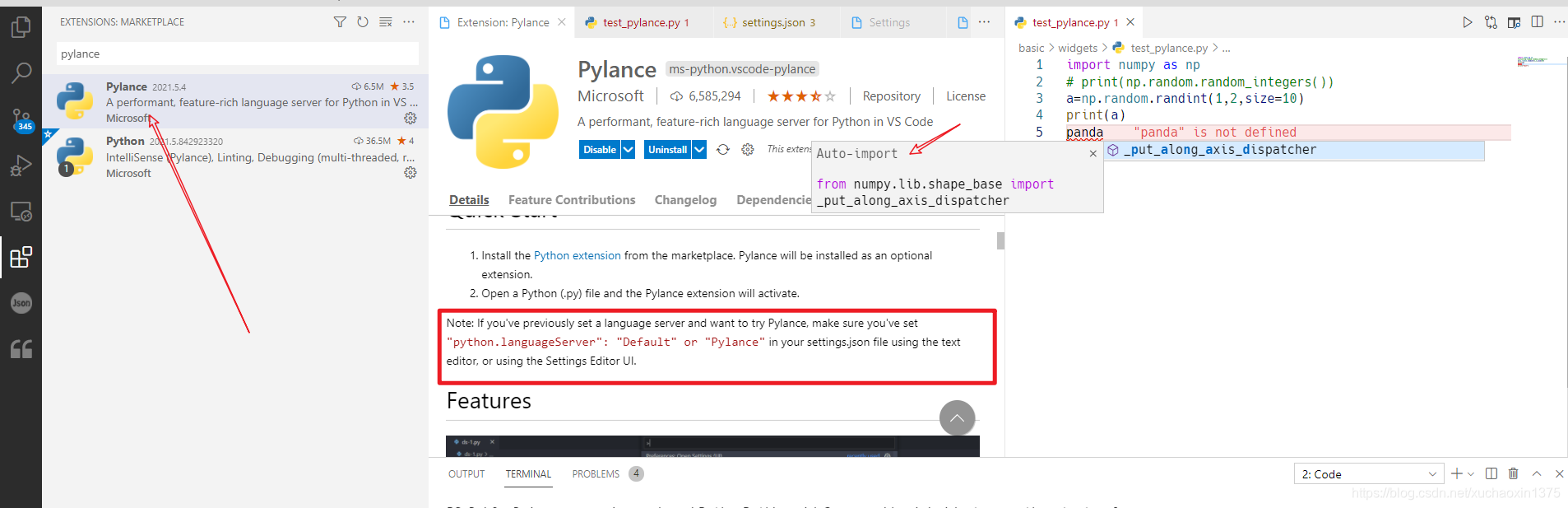Clear extensions search results
The image size is (1568, 508).
[386, 22]
